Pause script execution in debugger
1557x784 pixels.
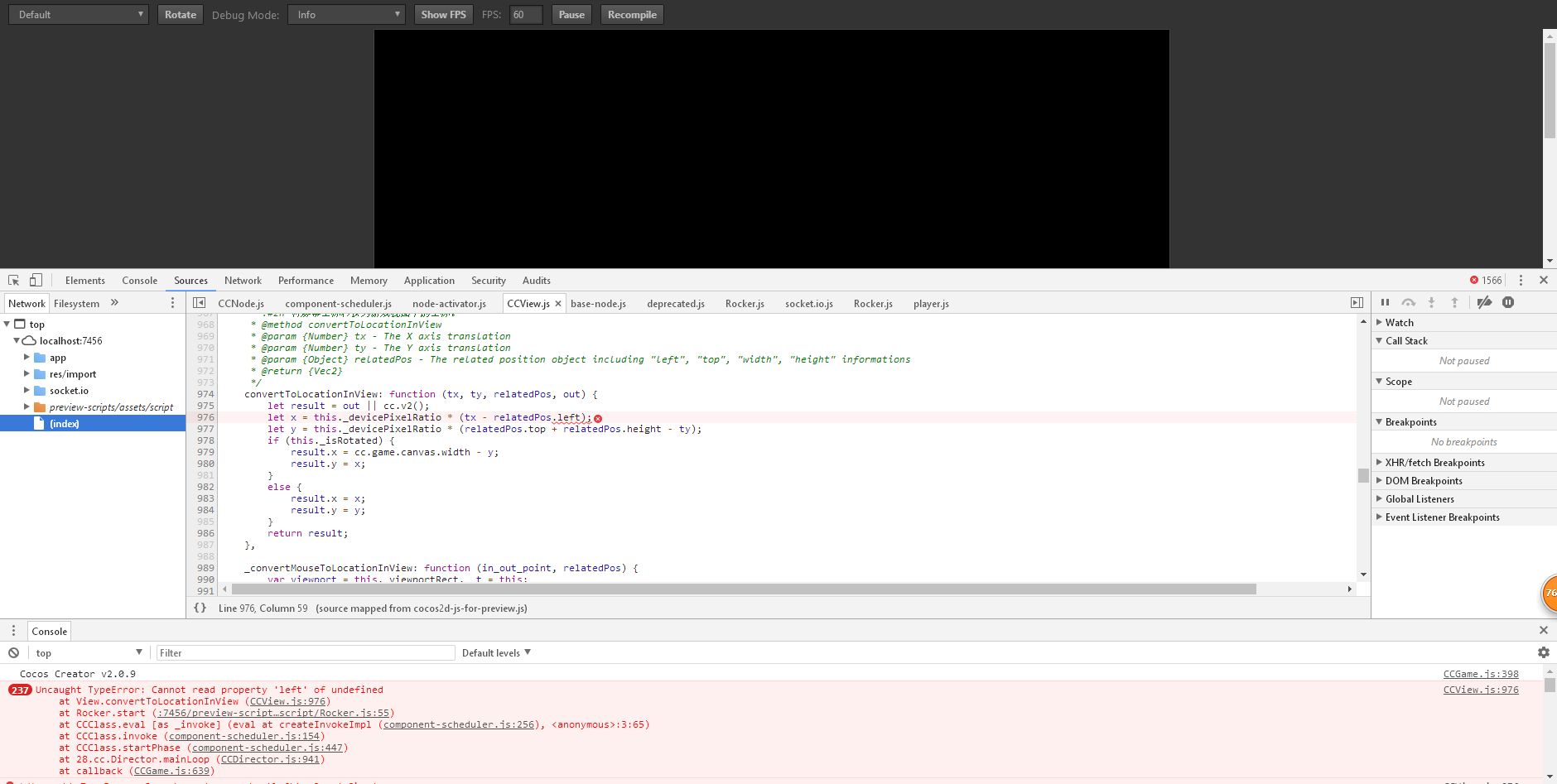[1385, 303]
